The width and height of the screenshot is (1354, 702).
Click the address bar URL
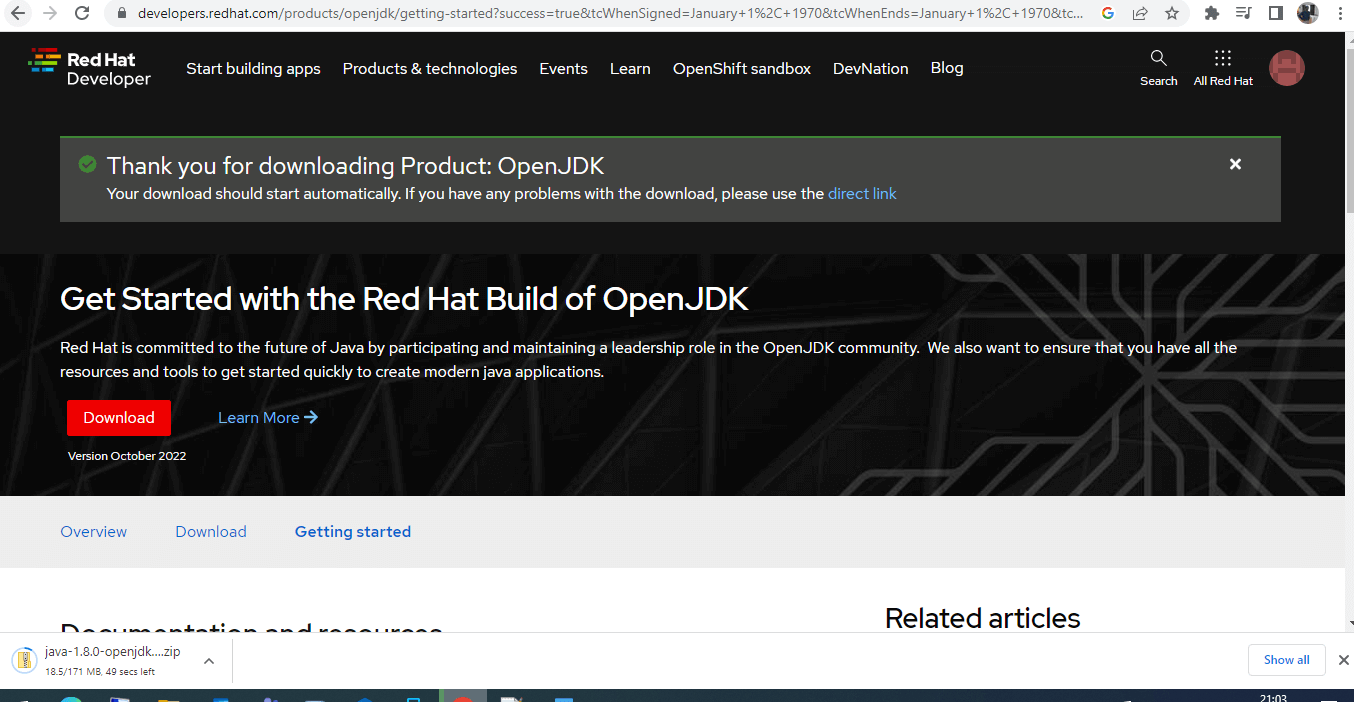(x=610, y=14)
